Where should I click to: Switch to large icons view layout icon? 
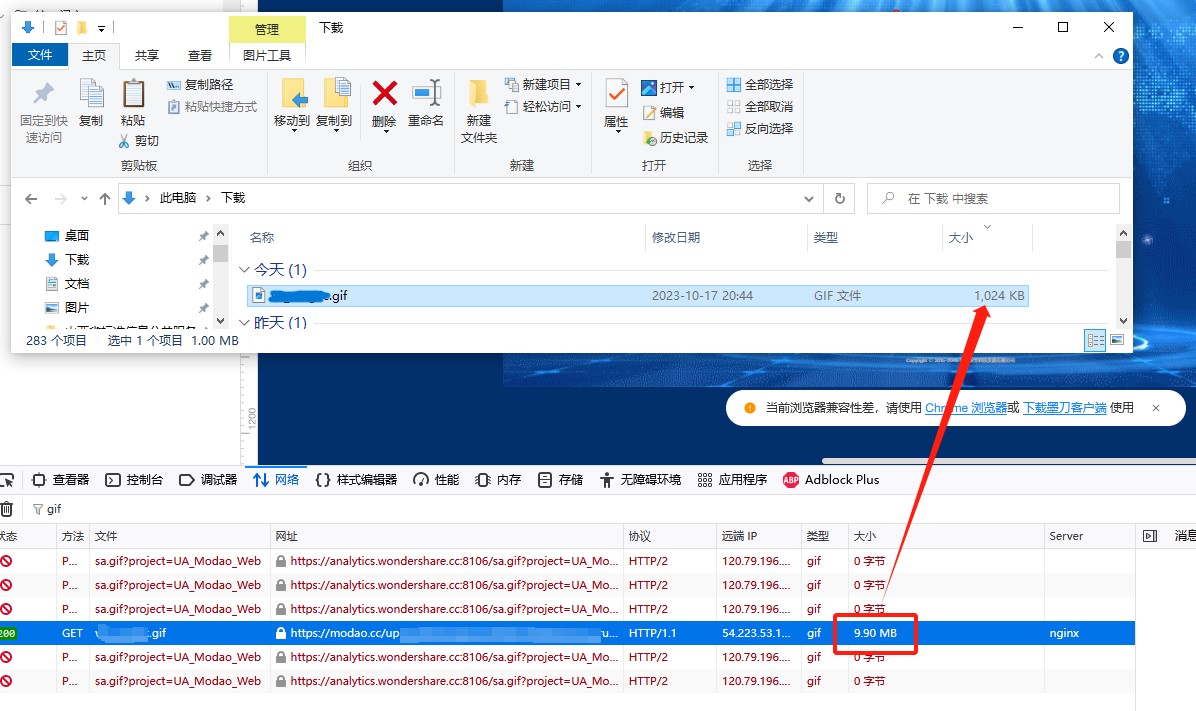pos(1117,340)
